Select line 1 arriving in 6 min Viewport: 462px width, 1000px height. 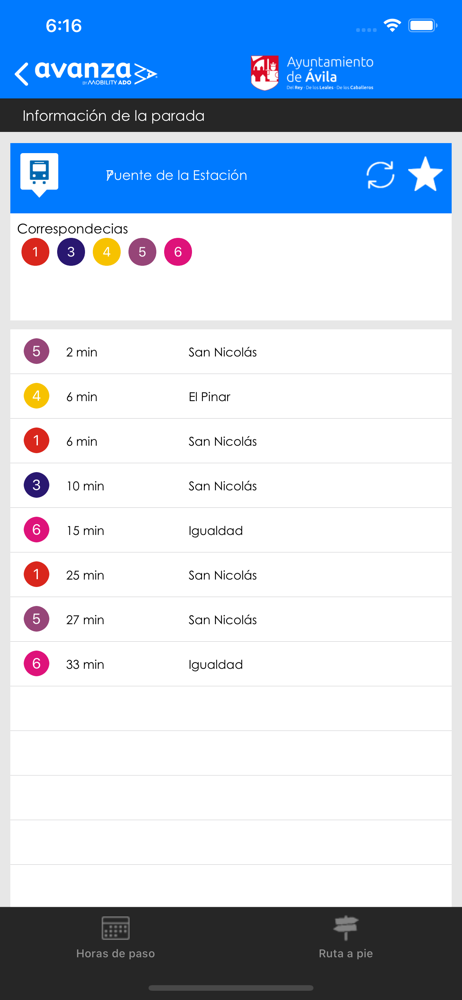(231, 441)
